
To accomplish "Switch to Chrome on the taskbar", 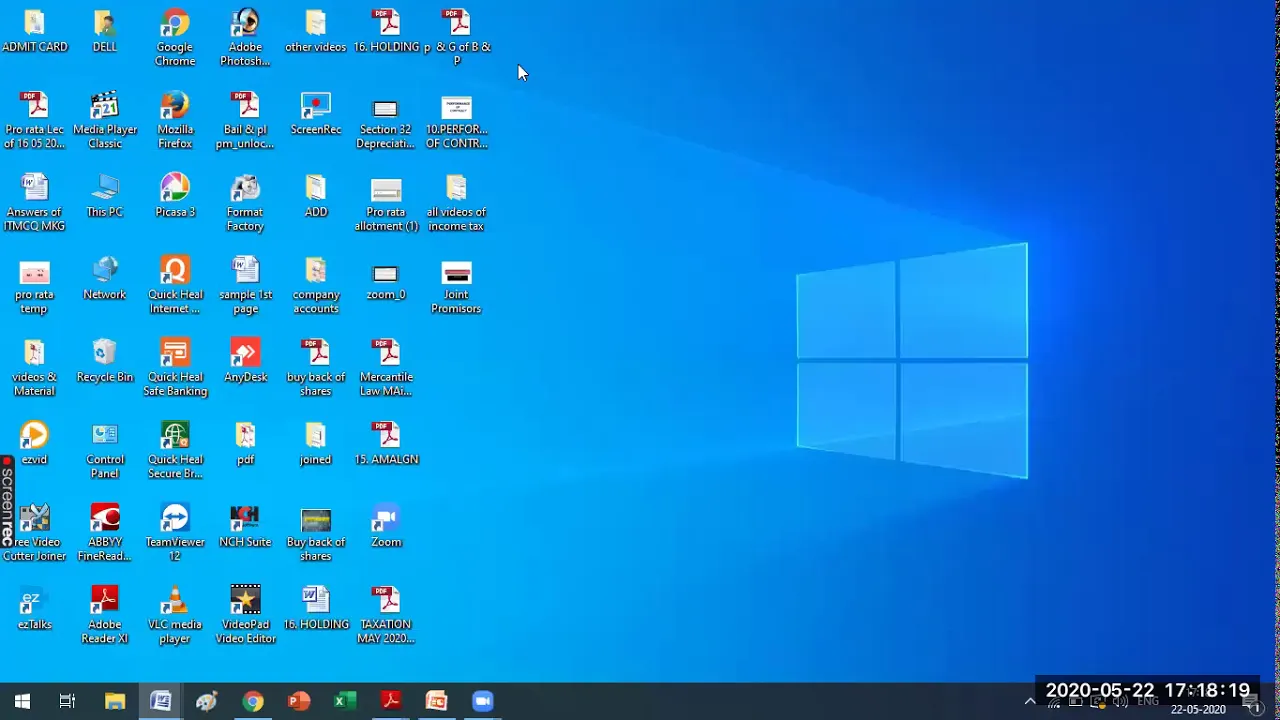I will tap(253, 701).
